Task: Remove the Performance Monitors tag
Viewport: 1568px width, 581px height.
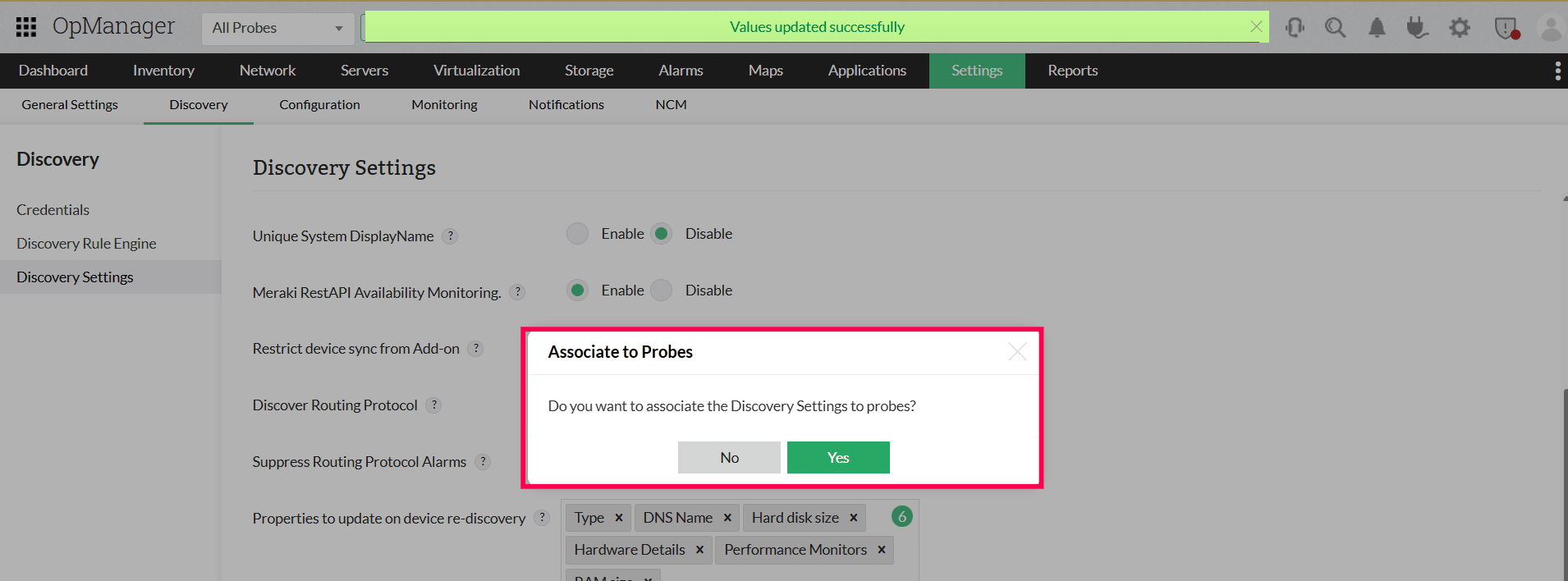Action: [x=882, y=550]
